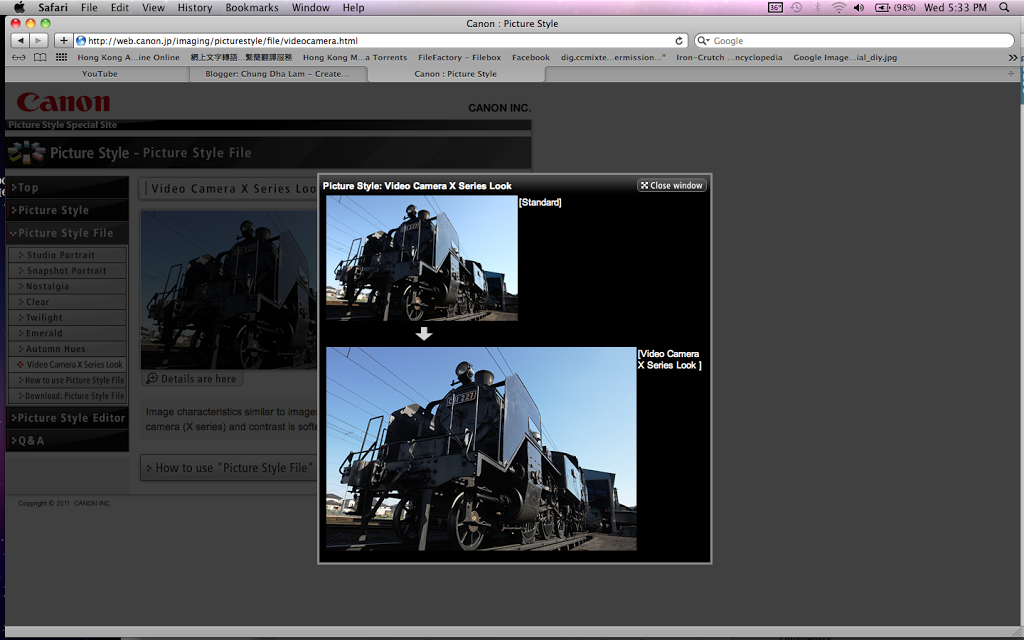This screenshot has width=1024, height=640.
Task: Click the Details are here button
Action: [192, 379]
